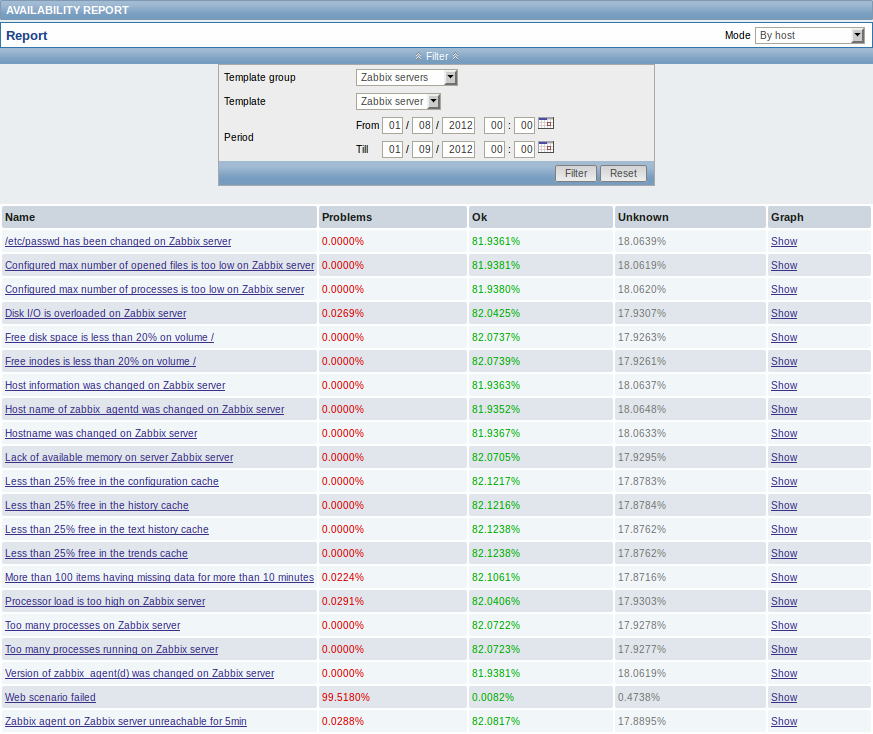873x734 pixels.
Task: Open the From date calendar picker
Action: point(546,124)
